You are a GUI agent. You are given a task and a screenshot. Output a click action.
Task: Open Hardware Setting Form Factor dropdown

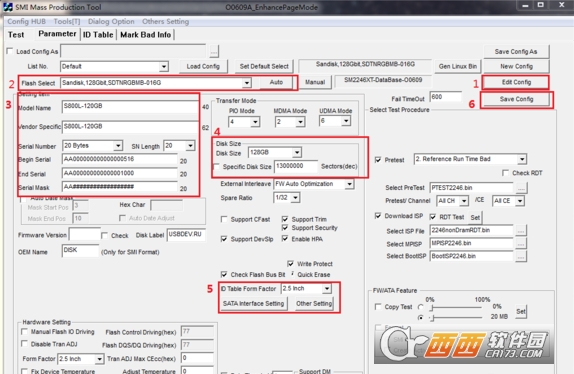pyautogui.click(x=99, y=359)
